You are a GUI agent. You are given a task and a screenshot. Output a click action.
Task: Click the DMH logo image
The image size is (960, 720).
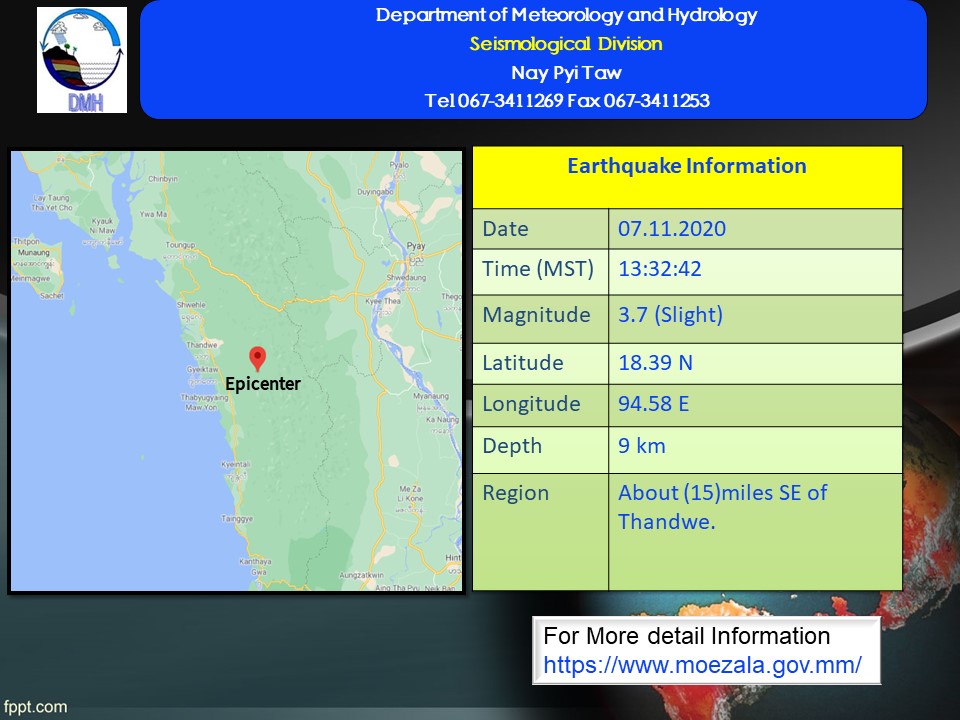pyautogui.click(x=82, y=60)
